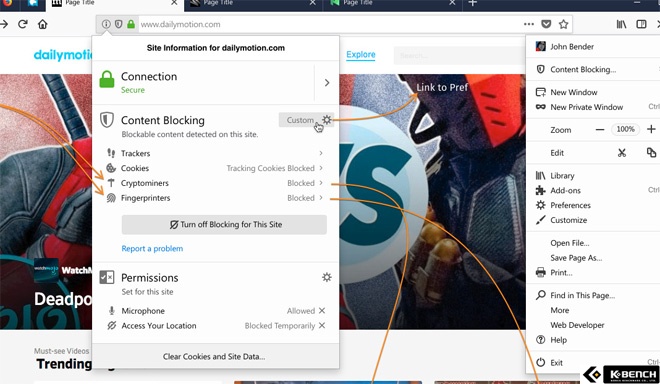Open Permissions settings gear icon
This screenshot has width=660, height=384.
327,277
